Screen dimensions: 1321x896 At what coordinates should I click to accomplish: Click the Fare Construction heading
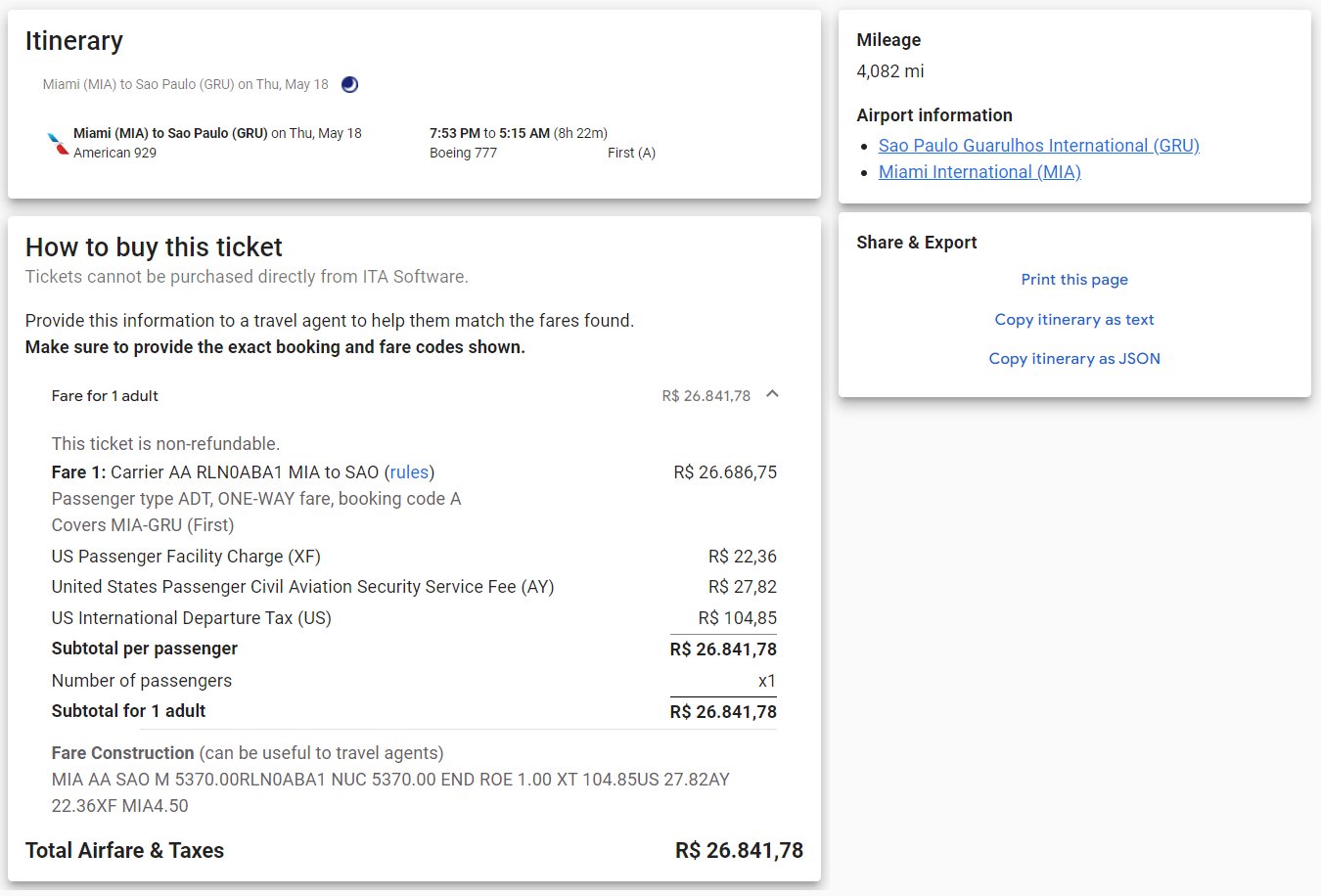click(x=122, y=753)
